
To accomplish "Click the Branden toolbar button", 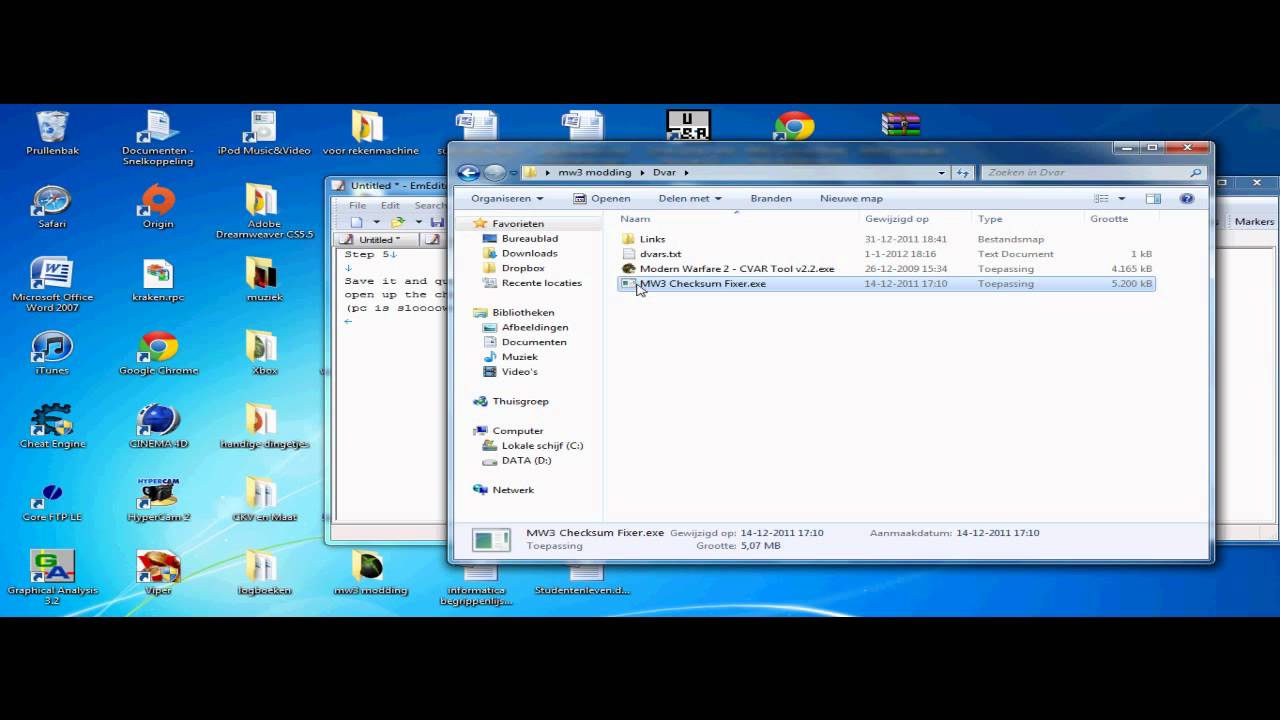I will click(771, 198).
